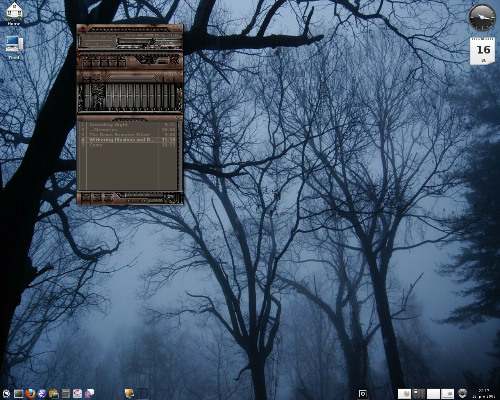Open the Firefox browser from the panel
The width and height of the screenshot is (500, 400).
[x=30, y=394]
